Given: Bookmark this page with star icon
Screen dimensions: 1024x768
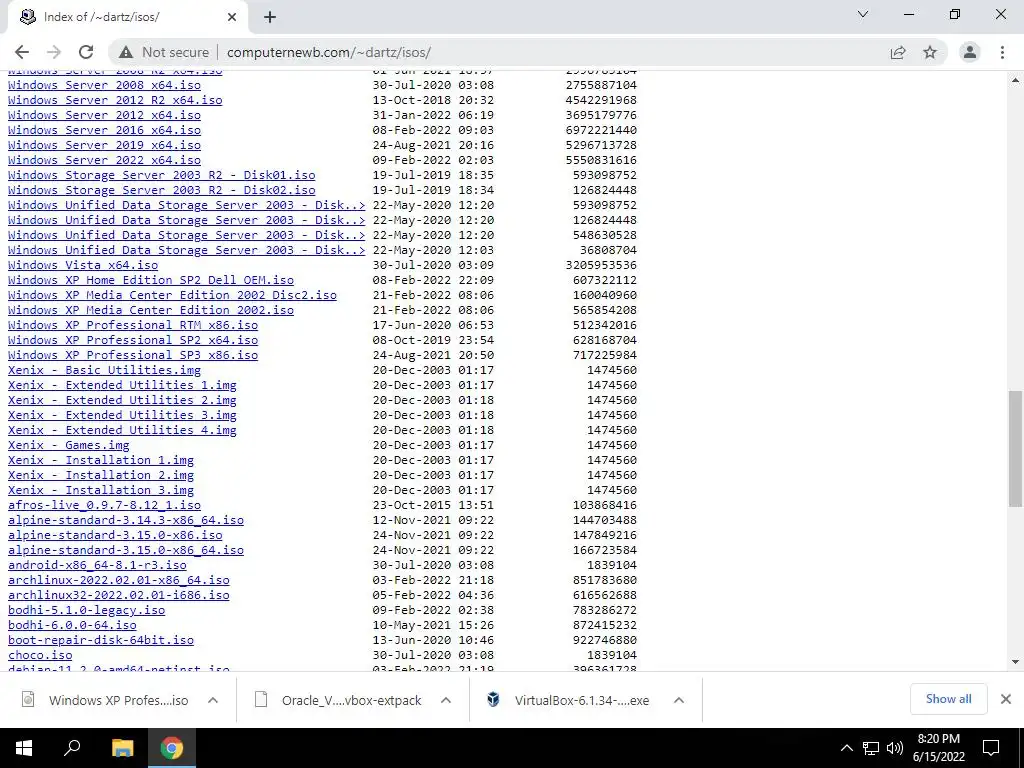Looking at the screenshot, I should click(930, 52).
